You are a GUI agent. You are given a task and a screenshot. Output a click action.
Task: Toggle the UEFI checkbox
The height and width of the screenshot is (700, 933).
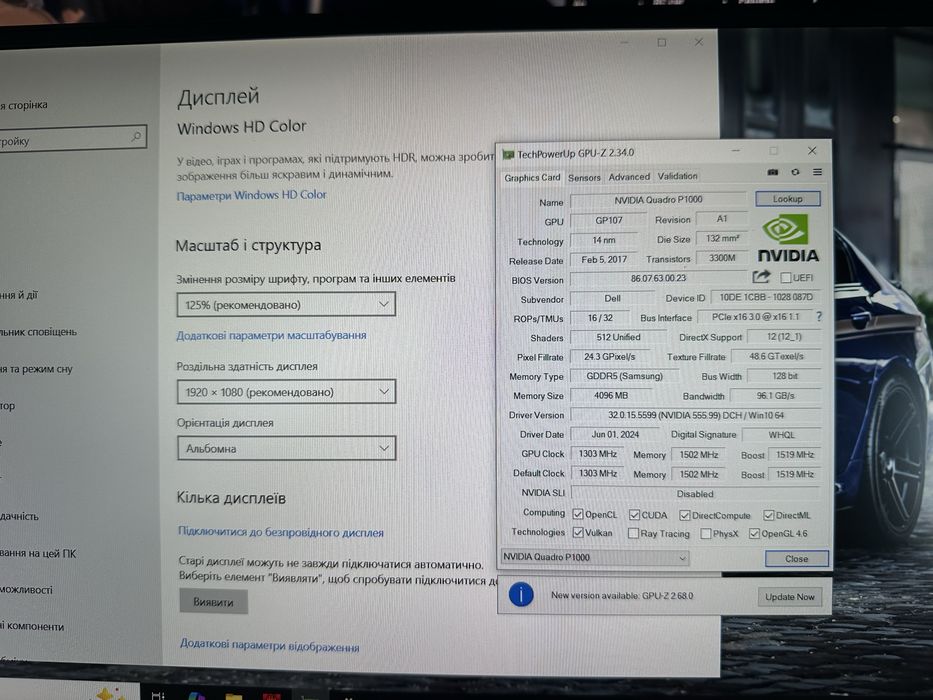[x=785, y=277]
